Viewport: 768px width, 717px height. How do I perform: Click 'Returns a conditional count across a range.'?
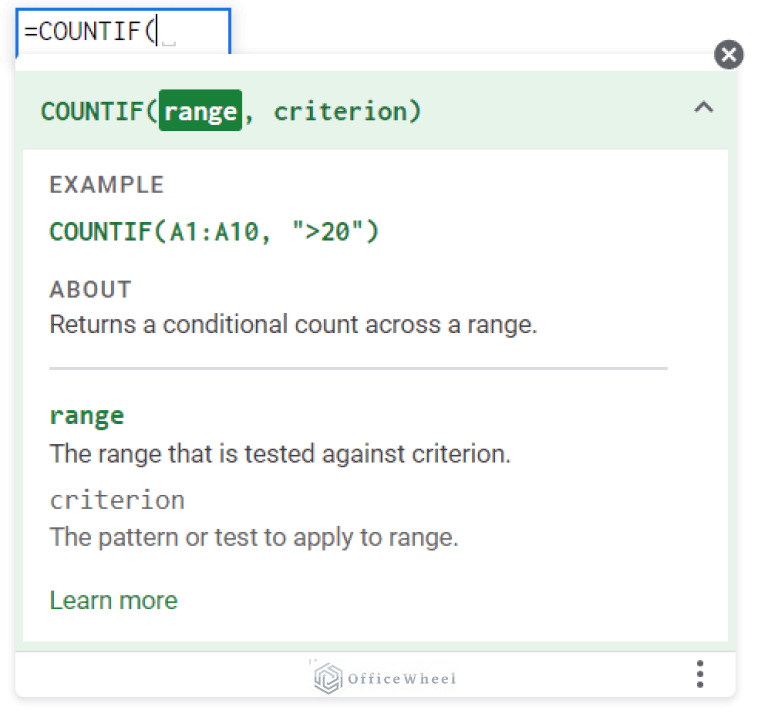[293, 324]
